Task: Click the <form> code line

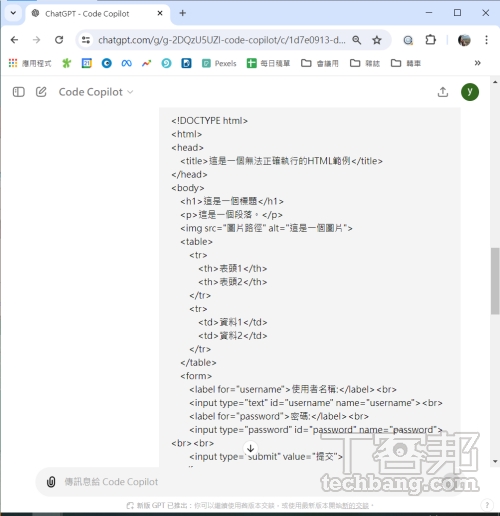Action: [196, 376]
